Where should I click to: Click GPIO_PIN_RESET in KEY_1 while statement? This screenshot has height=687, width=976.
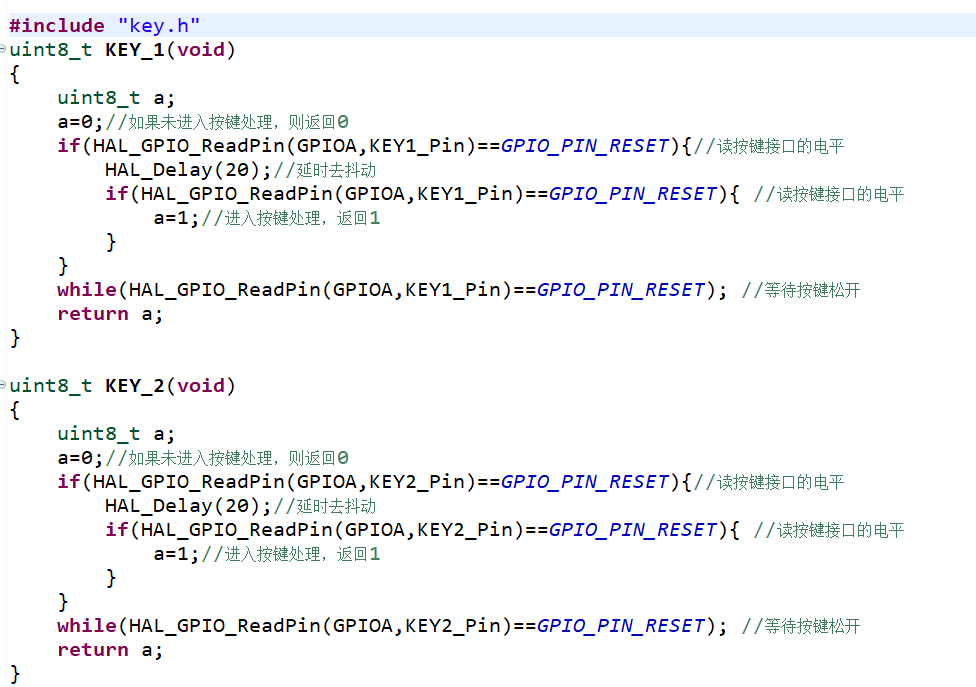(621, 290)
